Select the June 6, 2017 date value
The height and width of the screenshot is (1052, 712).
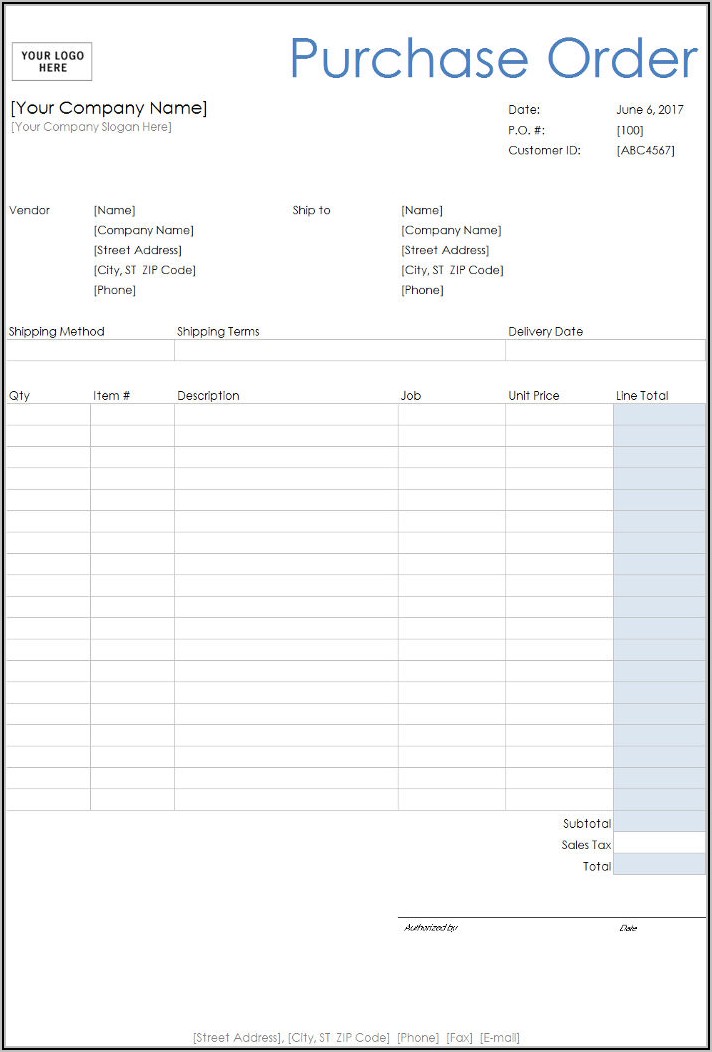tap(650, 110)
